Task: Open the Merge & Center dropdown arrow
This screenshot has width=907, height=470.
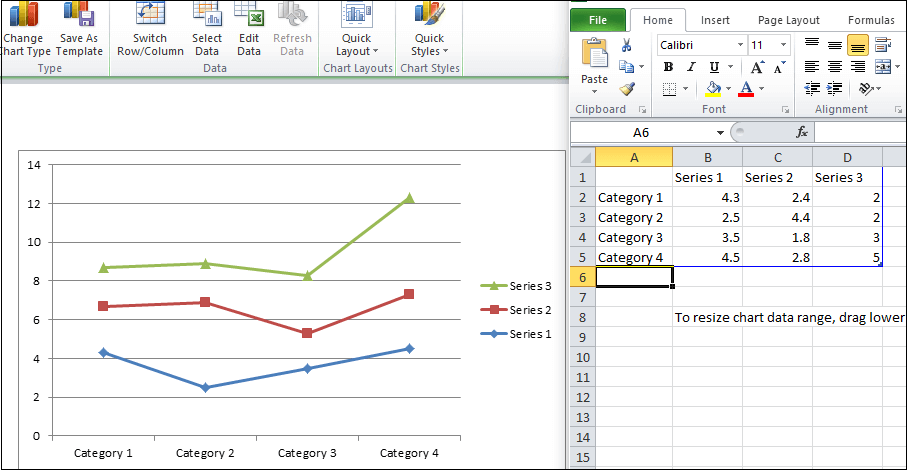Action: tap(897, 67)
